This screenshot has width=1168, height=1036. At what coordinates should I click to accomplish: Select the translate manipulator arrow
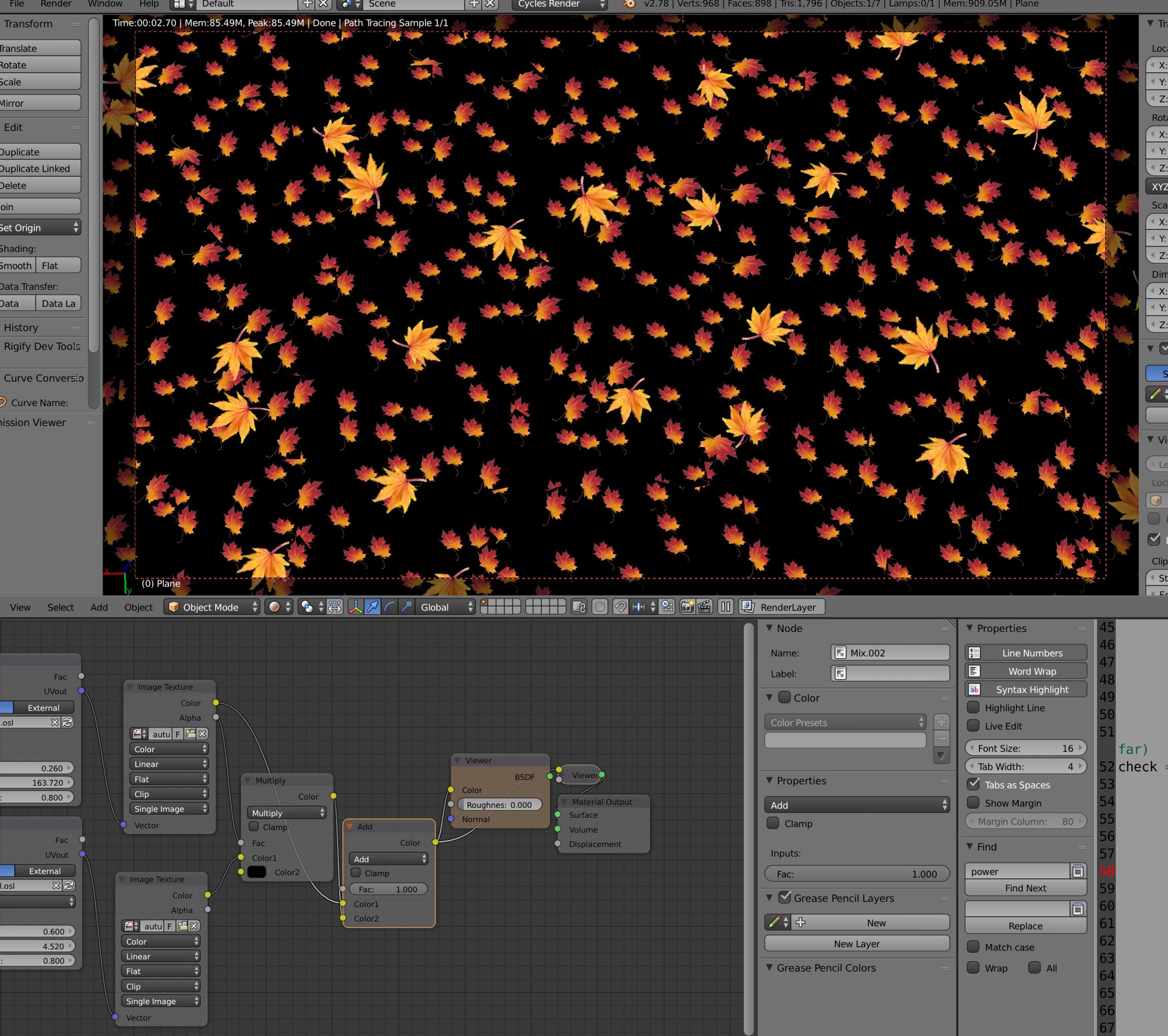tap(373, 607)
